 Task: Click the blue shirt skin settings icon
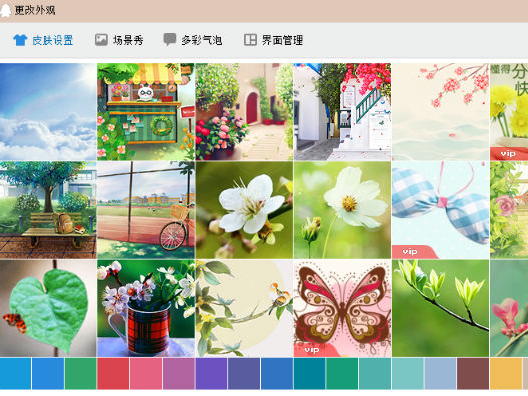[x=20, y=40]
